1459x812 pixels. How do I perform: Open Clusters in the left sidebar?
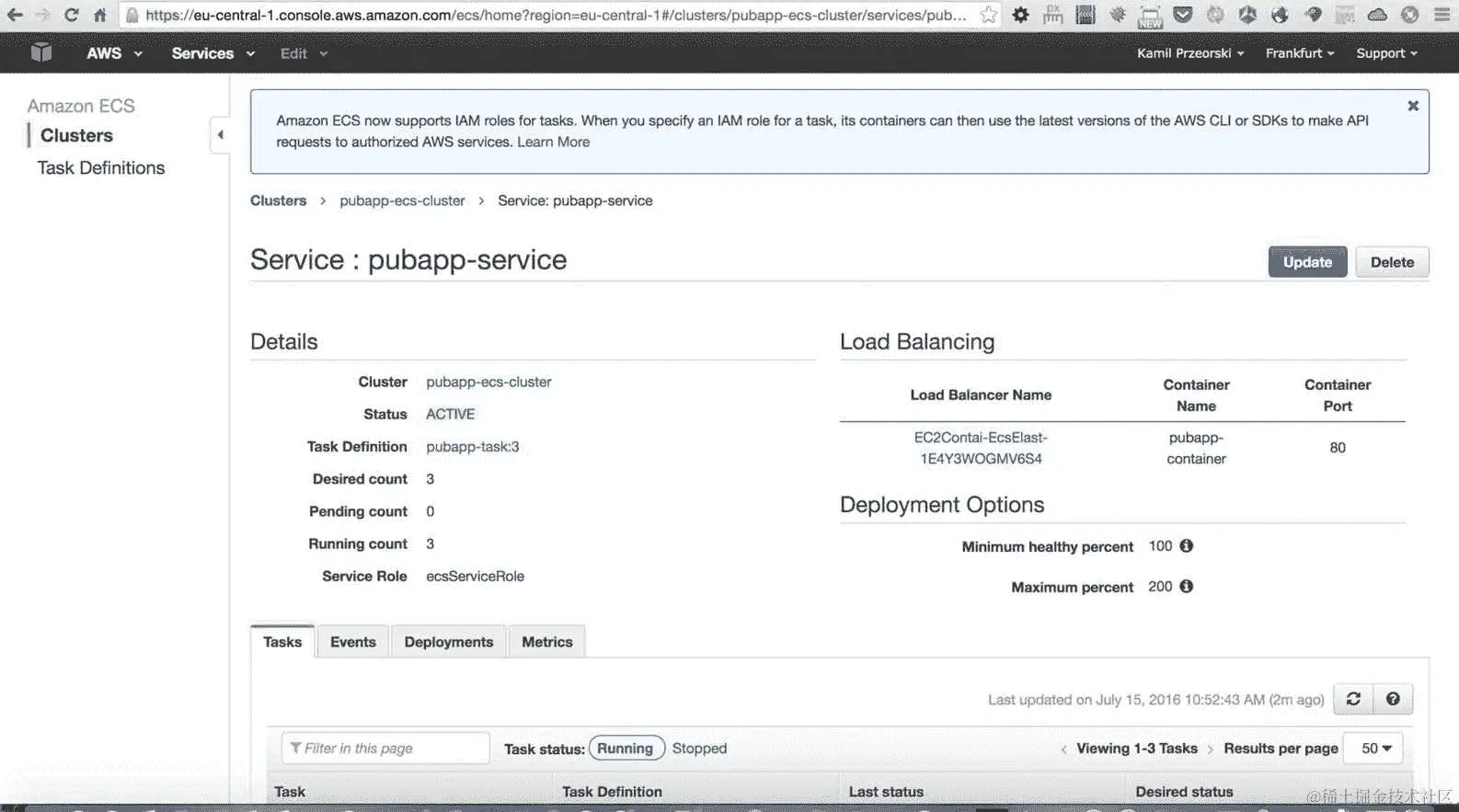(x=76, y=135)
